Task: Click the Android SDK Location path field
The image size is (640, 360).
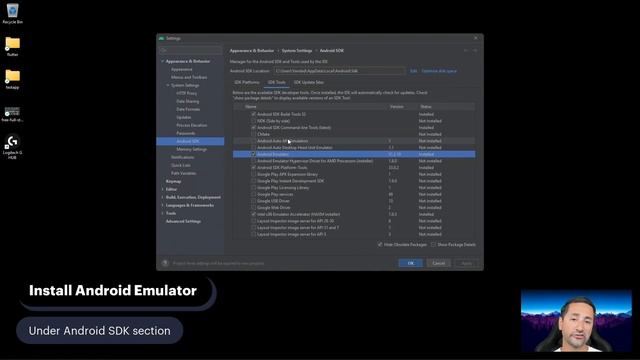Action: pyautogui.click(x=339, y=71)
